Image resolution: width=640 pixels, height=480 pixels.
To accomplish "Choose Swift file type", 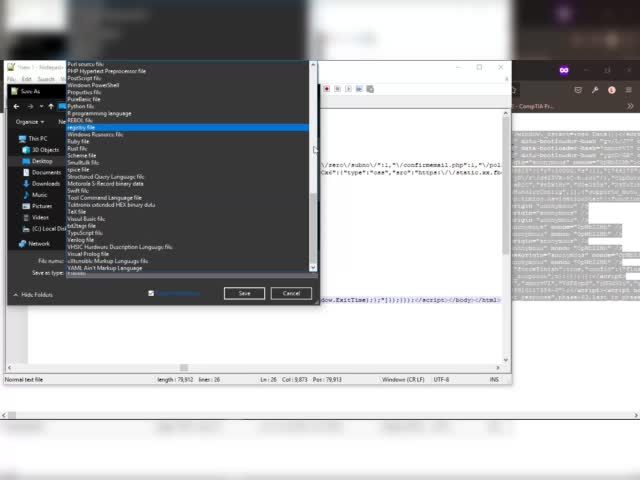I will [x=187, y=191].
